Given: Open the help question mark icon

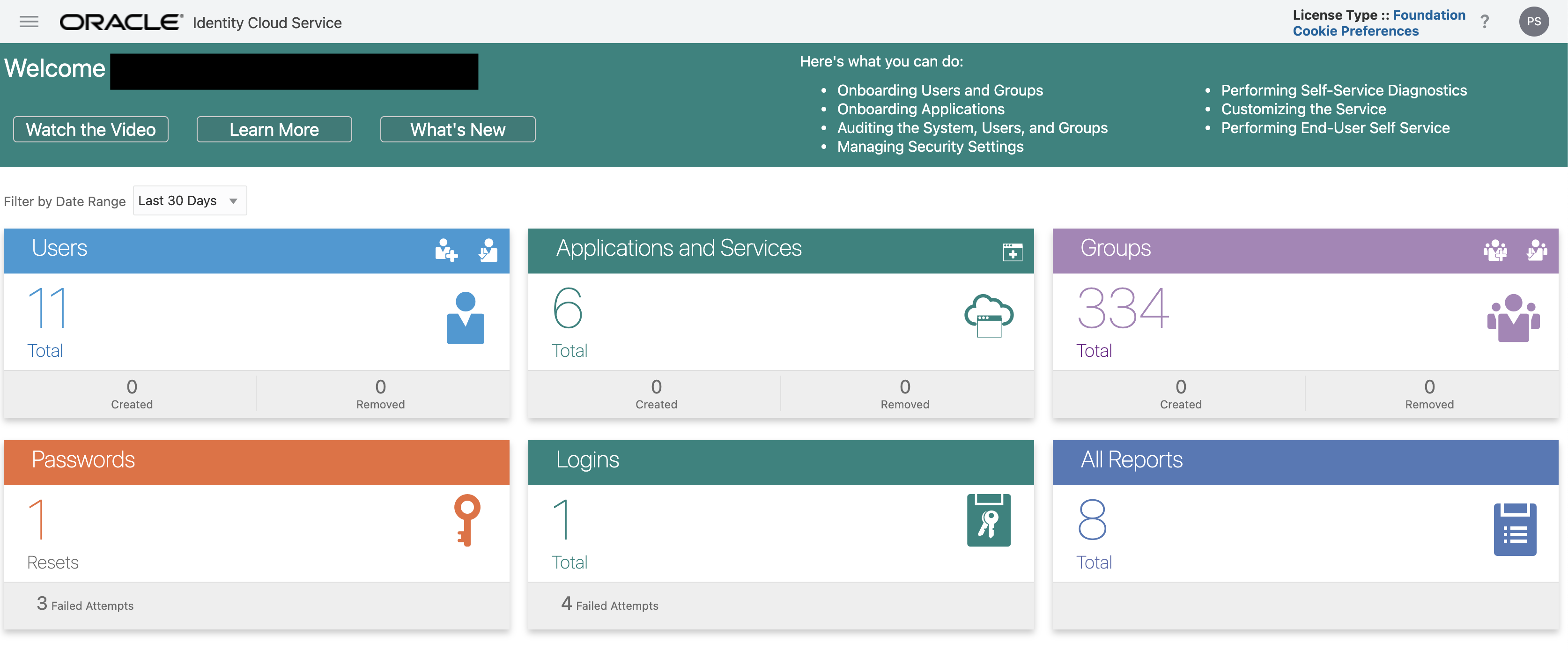Looking at the screenshot, I should pyautogui.click(x=1485, y=22).
